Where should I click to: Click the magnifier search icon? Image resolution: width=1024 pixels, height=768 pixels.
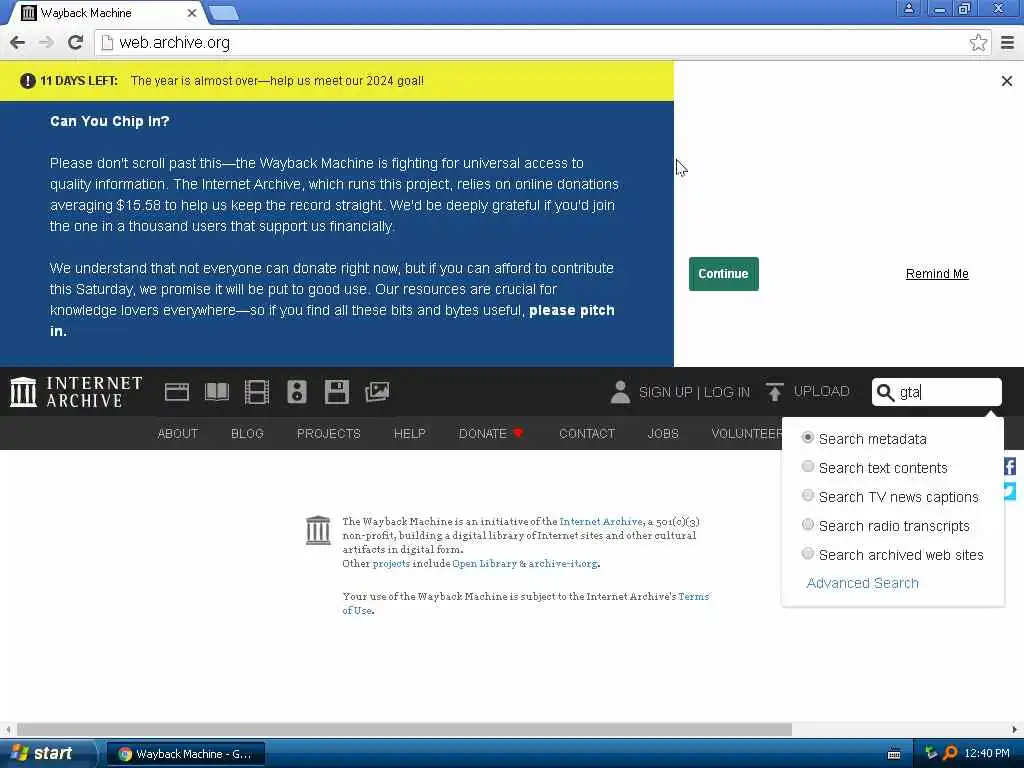(885, 392)
